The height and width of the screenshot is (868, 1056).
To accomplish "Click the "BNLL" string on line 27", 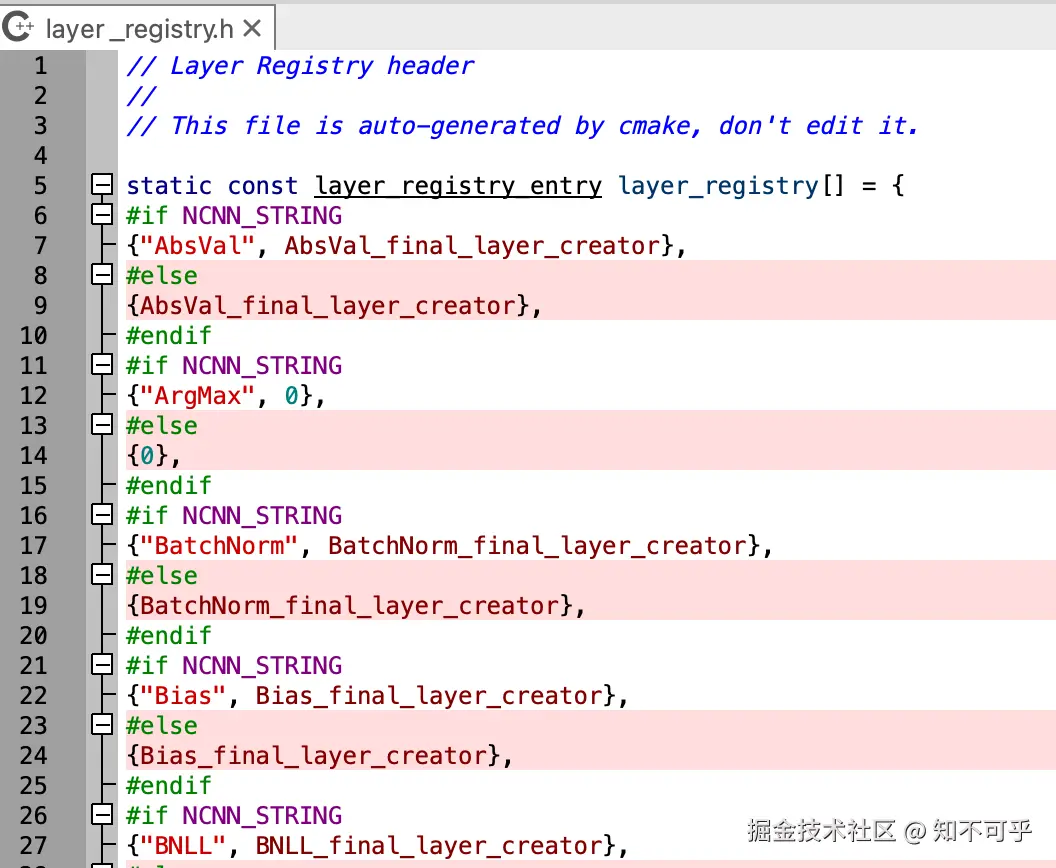I will click(x=183, y=846).
